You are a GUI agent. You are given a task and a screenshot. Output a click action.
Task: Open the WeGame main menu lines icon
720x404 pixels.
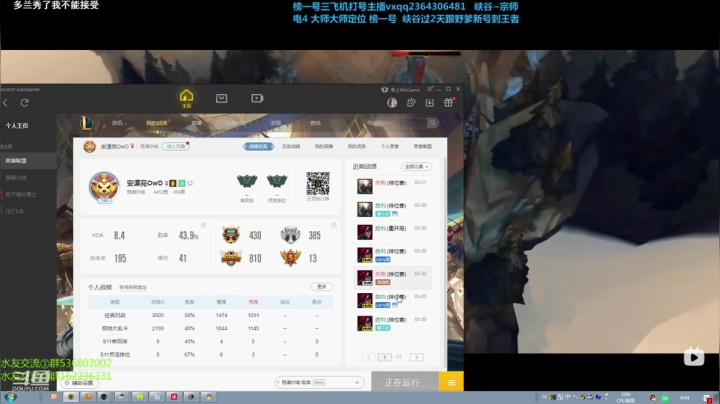tap(430, 89)
